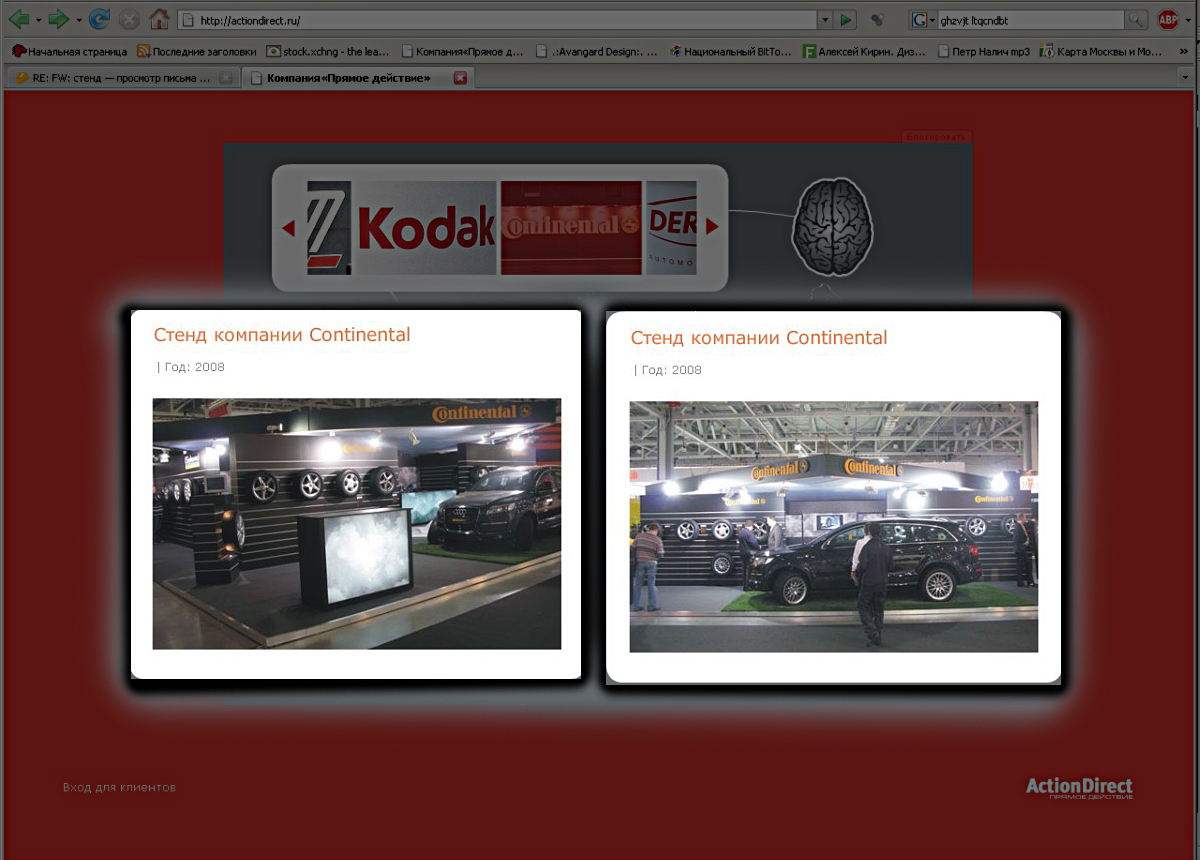Focus the URL address field

tap(500, 20)
